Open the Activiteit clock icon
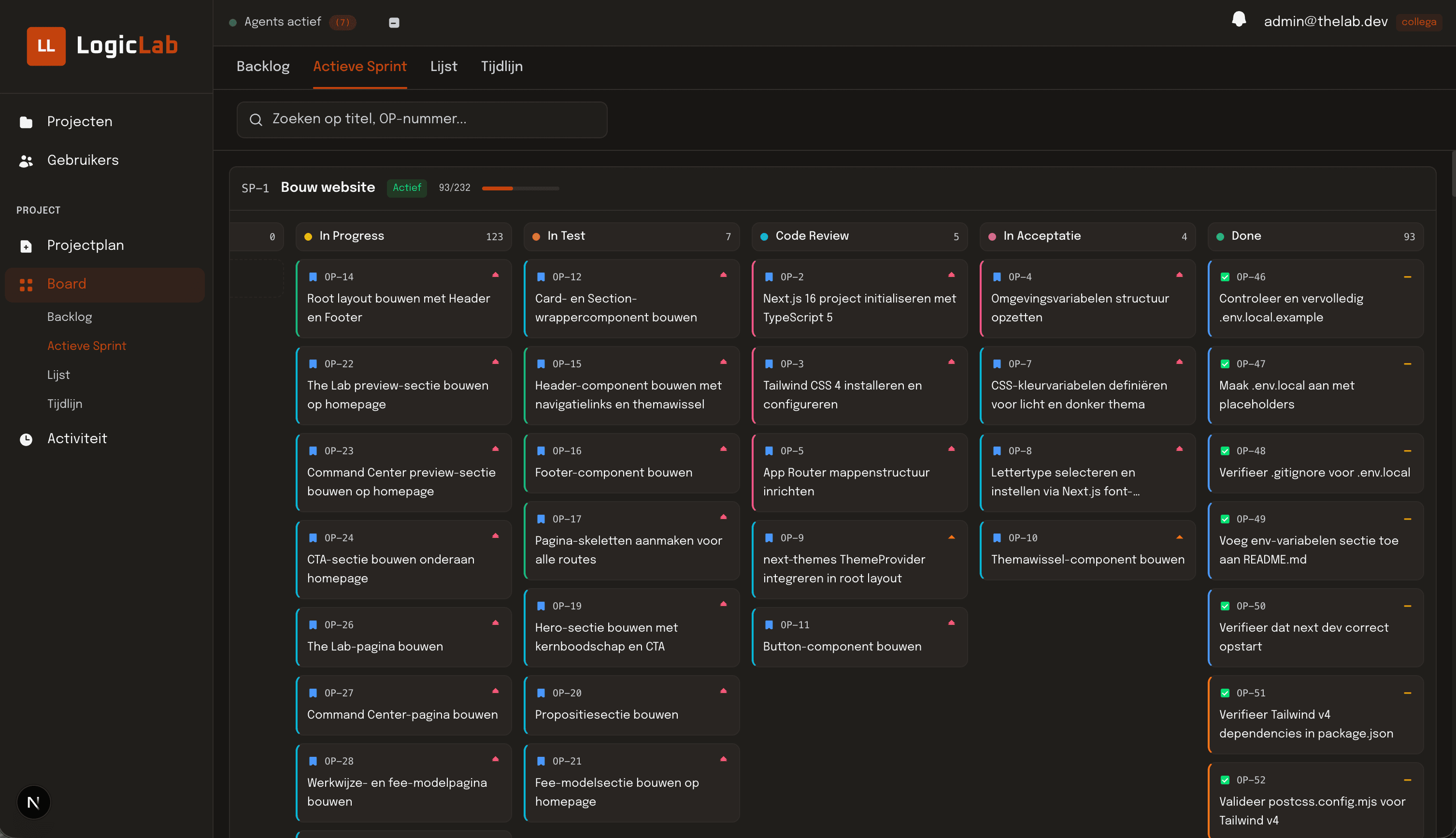This screenshot has width=1456, height=838. coord(26,439)
